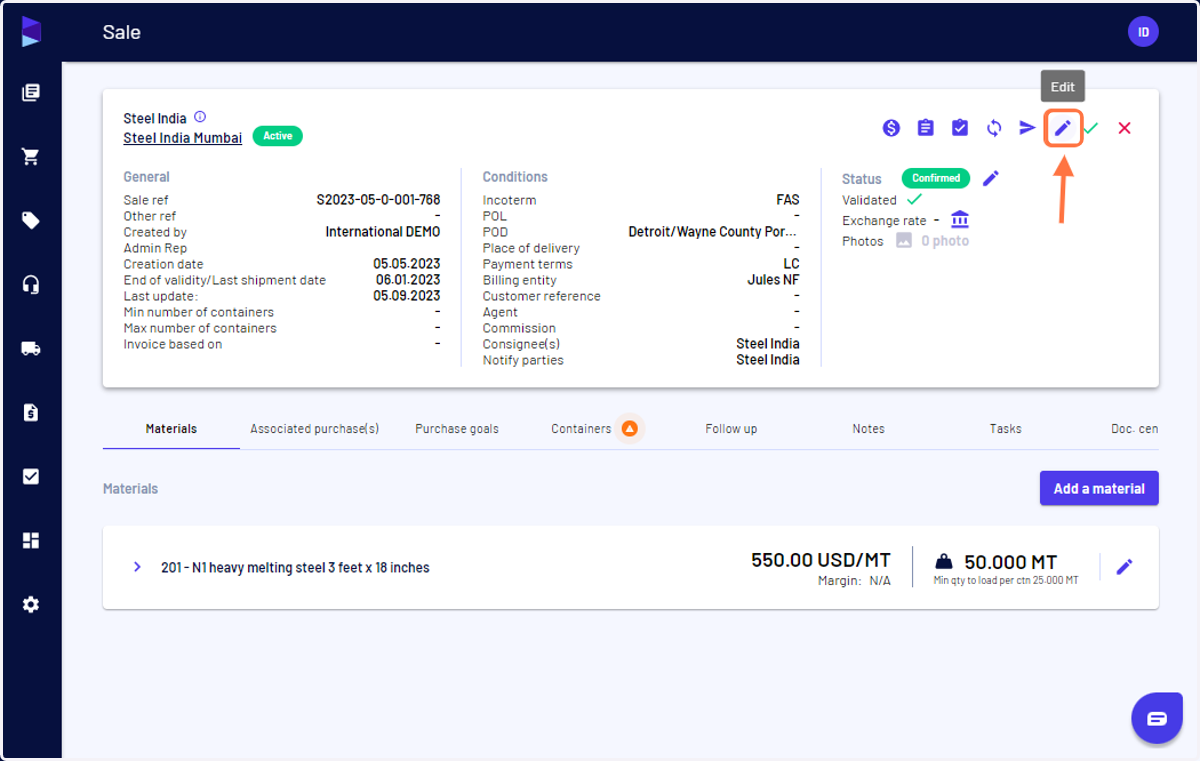1200x761 pixels.
Task: Click the info icon beside Steel India
Action: pyautogui.click(x=200, y=117)
